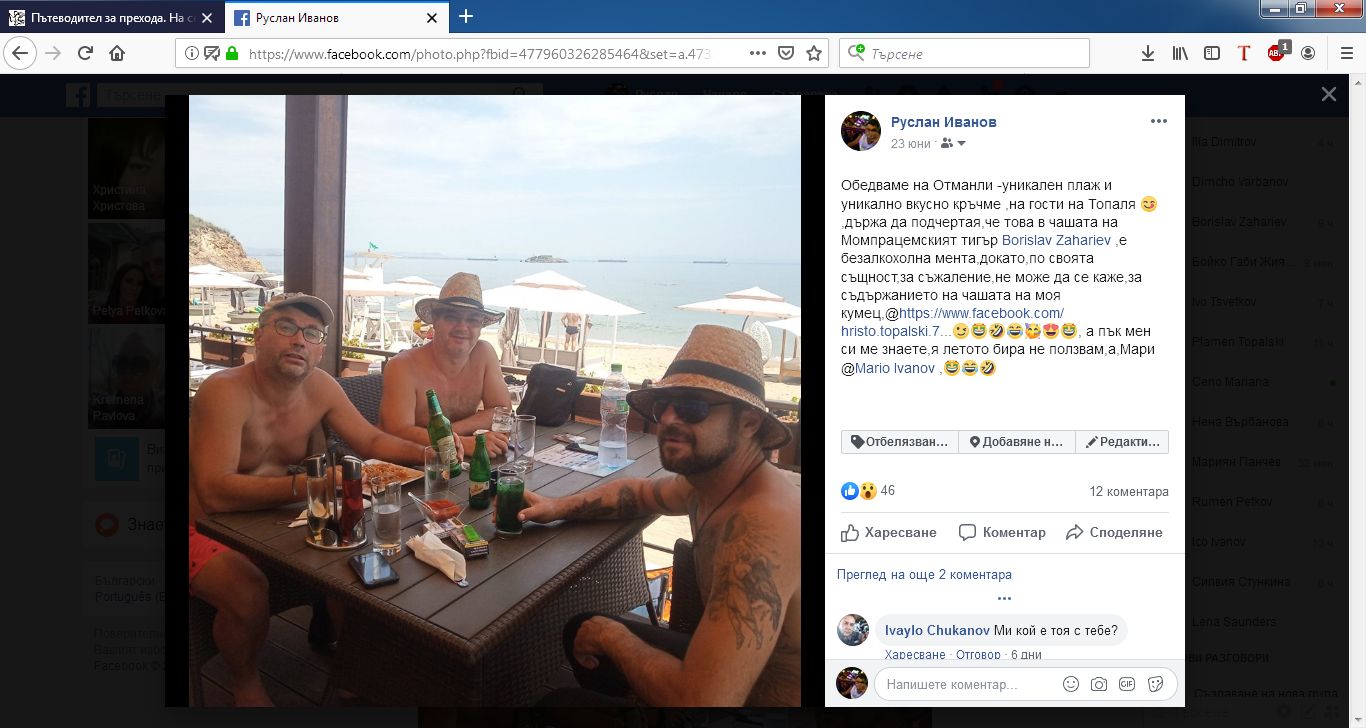
Task: Open Firefox page actions three-dot menu
Action: click(x=758, y=53)
